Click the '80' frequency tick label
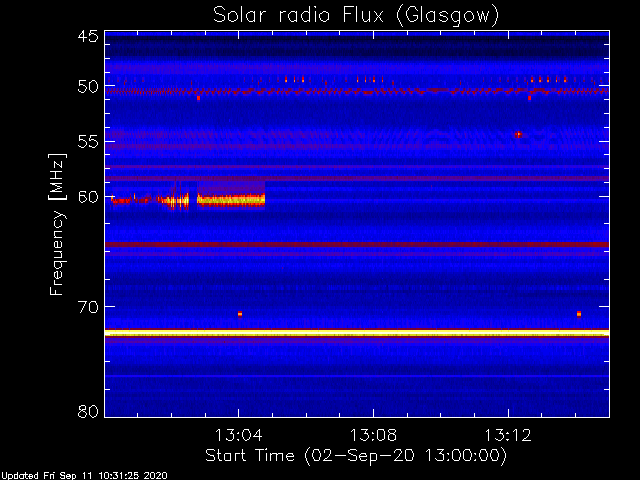 [88, 411]
